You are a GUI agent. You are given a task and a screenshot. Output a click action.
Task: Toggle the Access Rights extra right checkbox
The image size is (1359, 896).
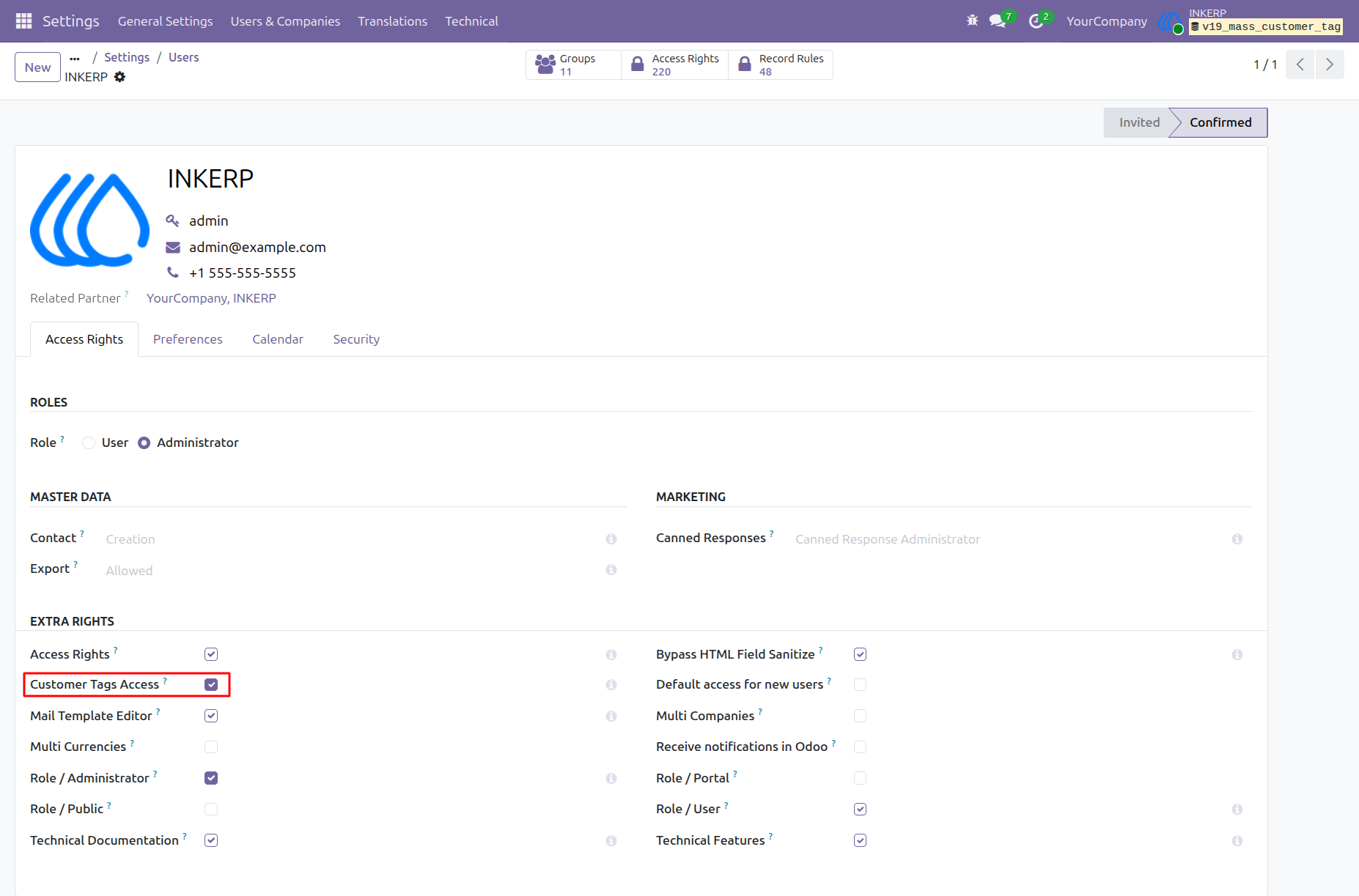[211, 654]
